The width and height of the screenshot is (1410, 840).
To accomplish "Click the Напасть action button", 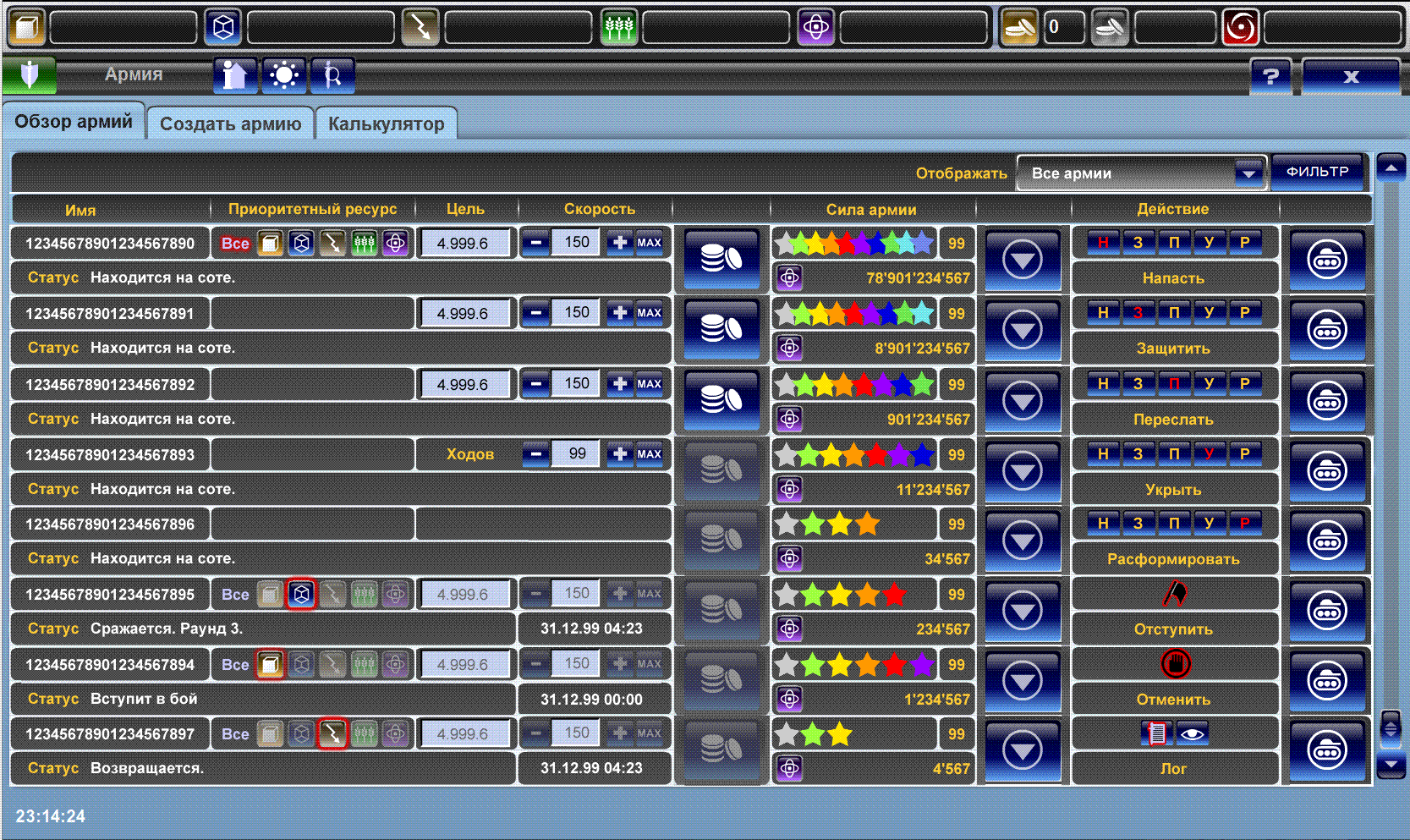I will click(1173, 278).
